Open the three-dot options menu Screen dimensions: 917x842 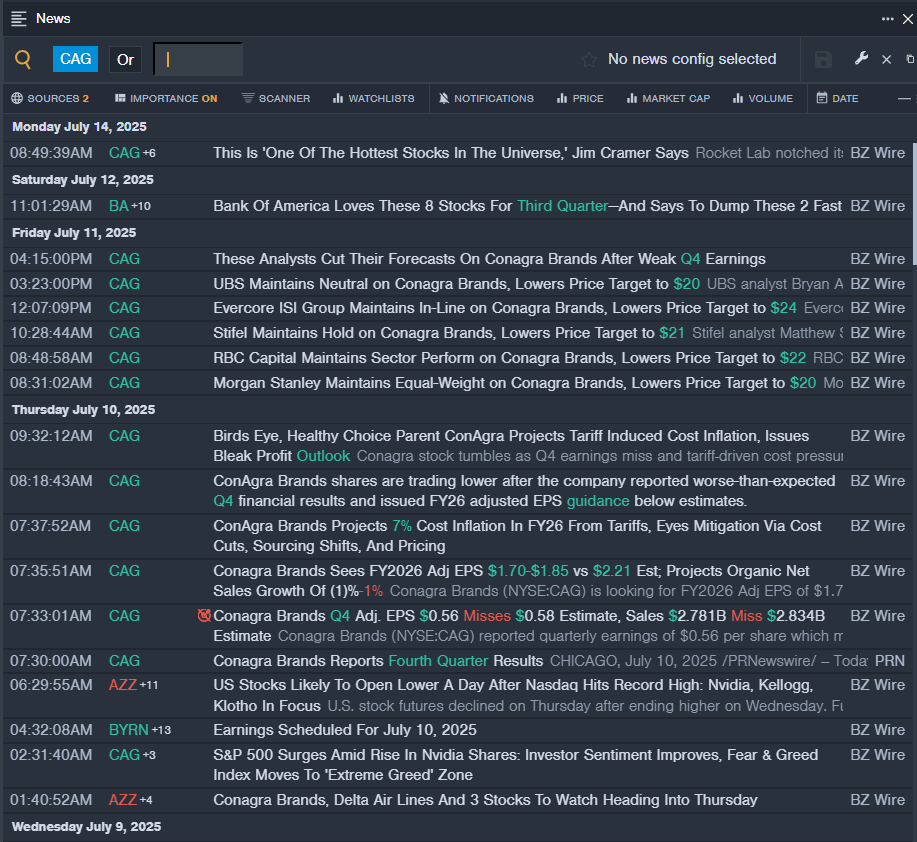(x=887, y=19)
